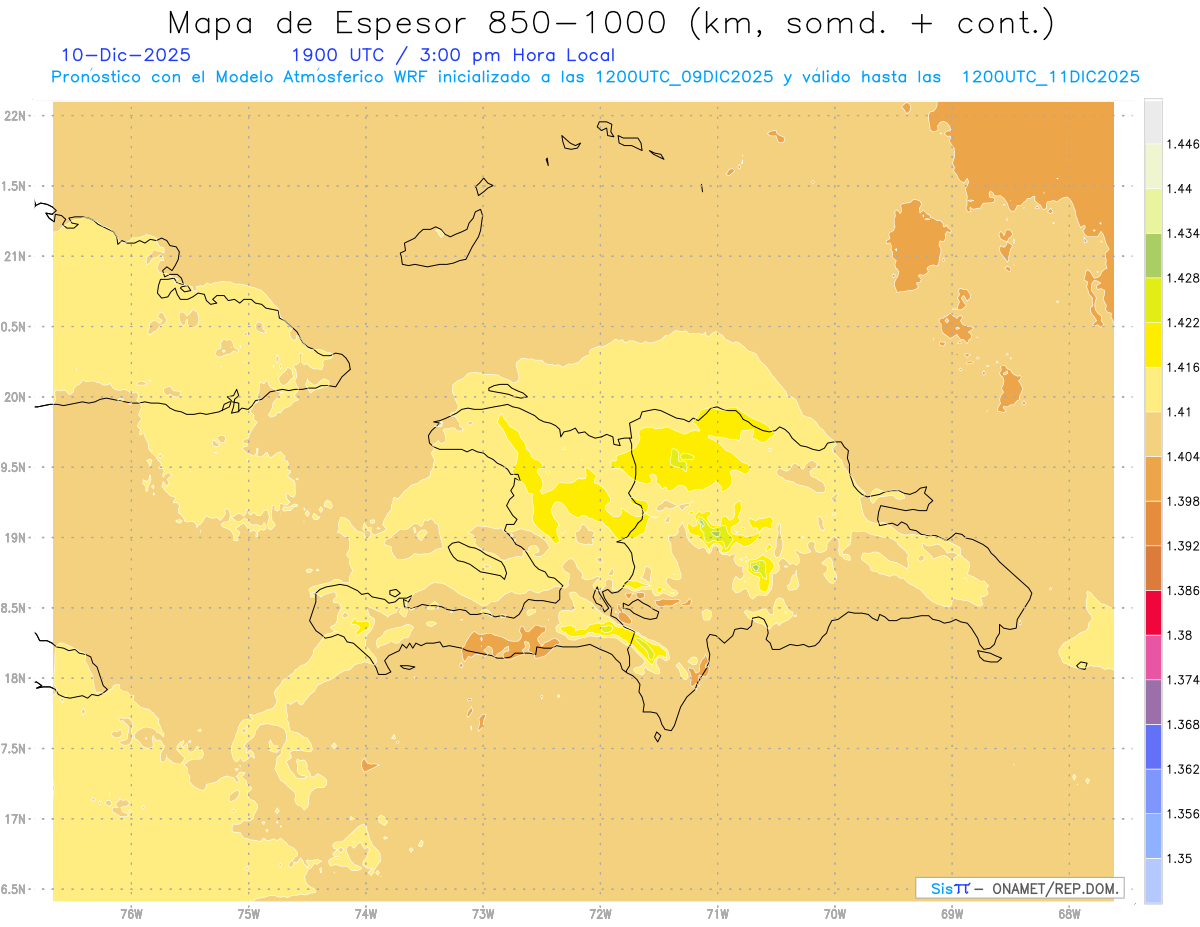Click the legend value '1.434'
Screen dimensions: 1200x927
(x=1183, y=233)
